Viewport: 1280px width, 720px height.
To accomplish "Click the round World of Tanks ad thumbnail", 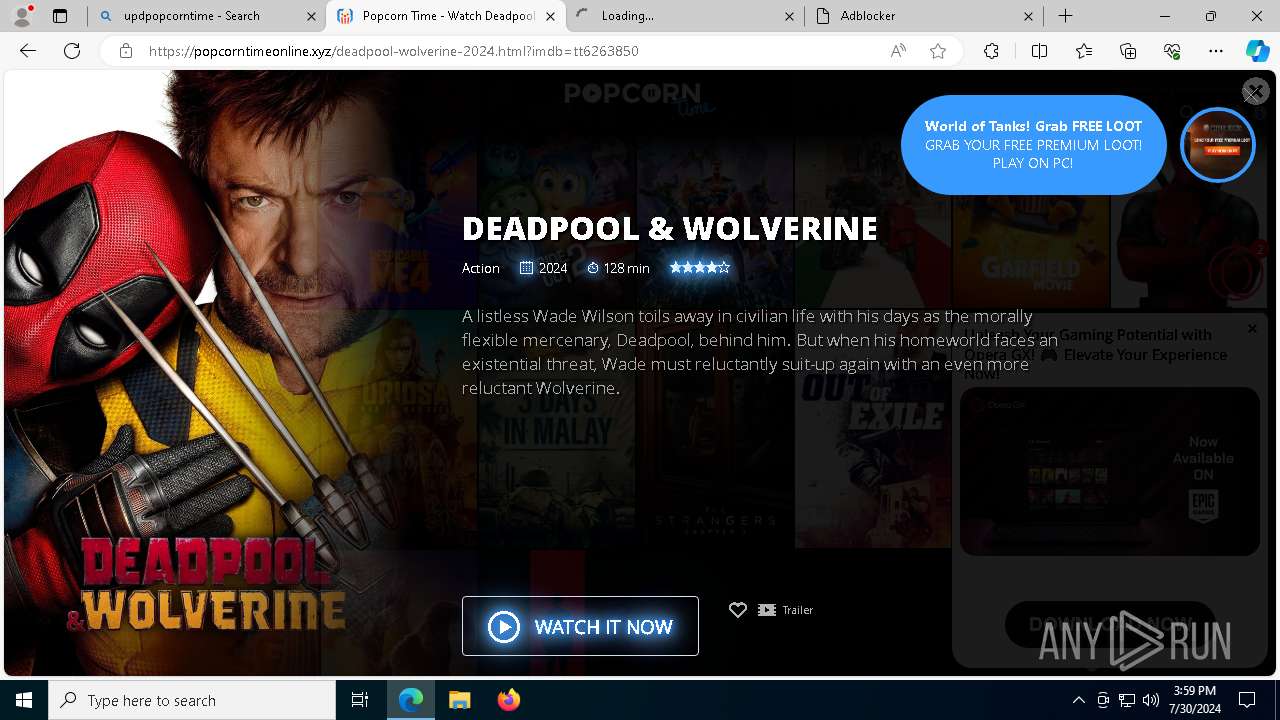I will (x=1217, y=145).
